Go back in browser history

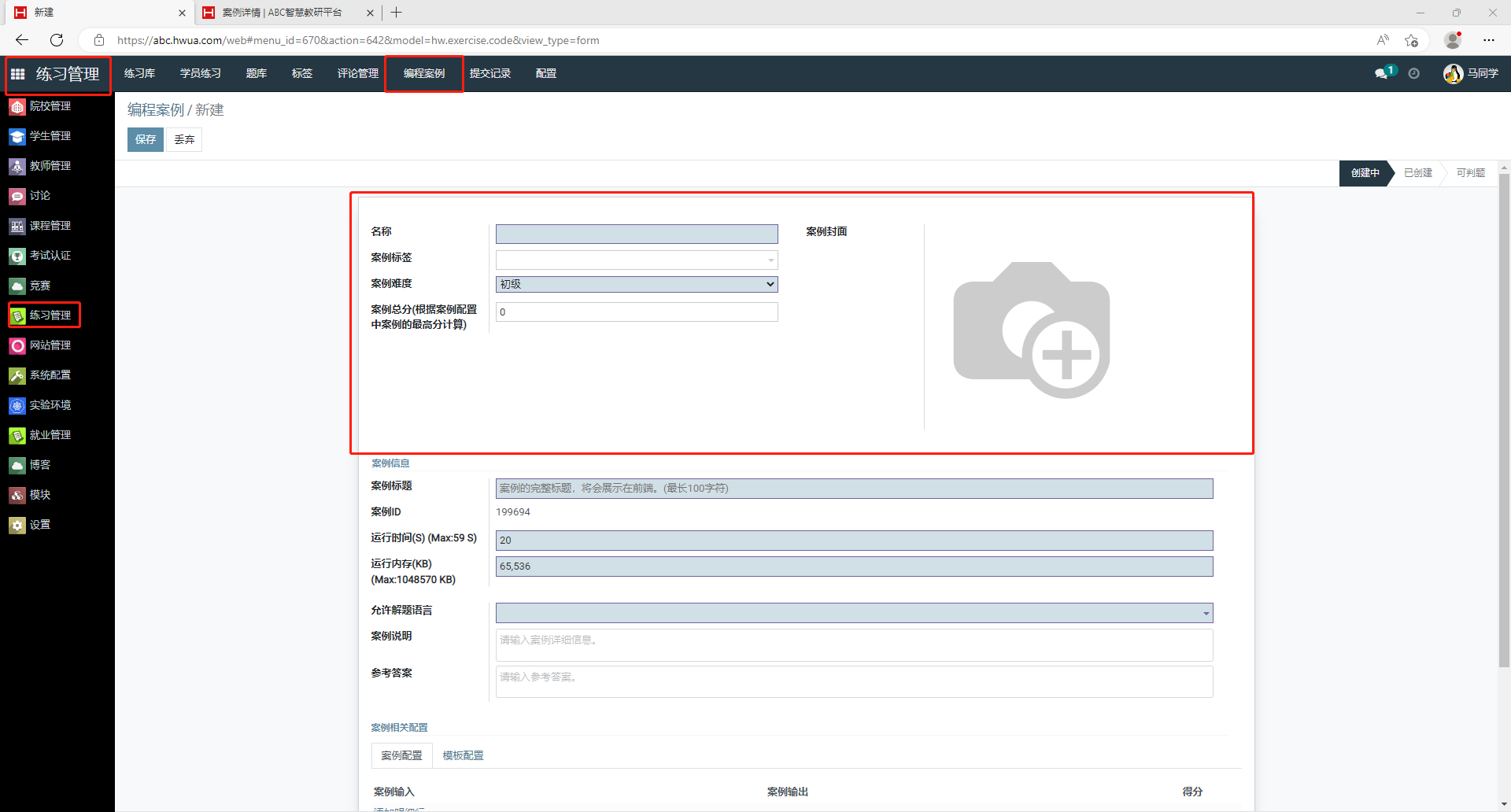pos(22,40)
